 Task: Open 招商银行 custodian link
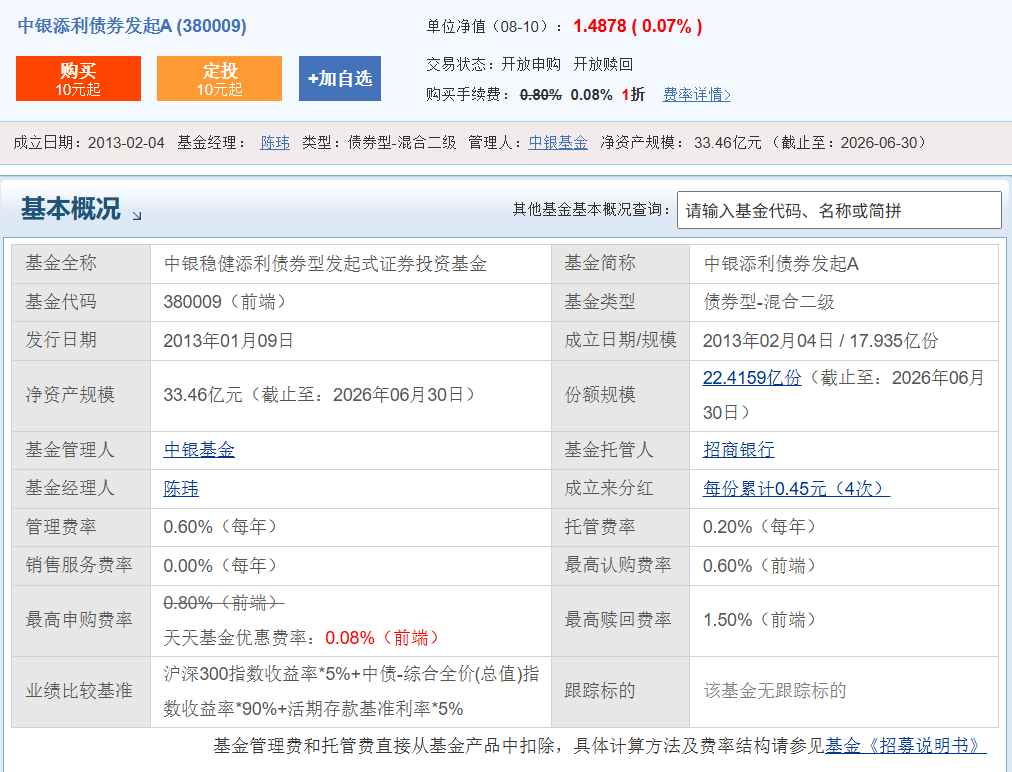click(x=738, y=450)
